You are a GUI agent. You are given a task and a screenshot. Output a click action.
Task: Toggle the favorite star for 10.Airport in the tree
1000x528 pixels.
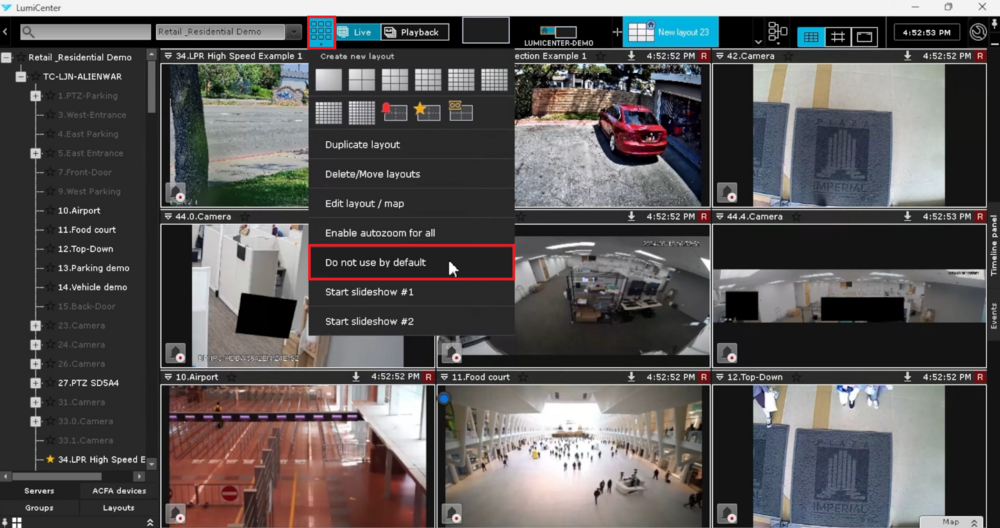[x=49, y=211]
